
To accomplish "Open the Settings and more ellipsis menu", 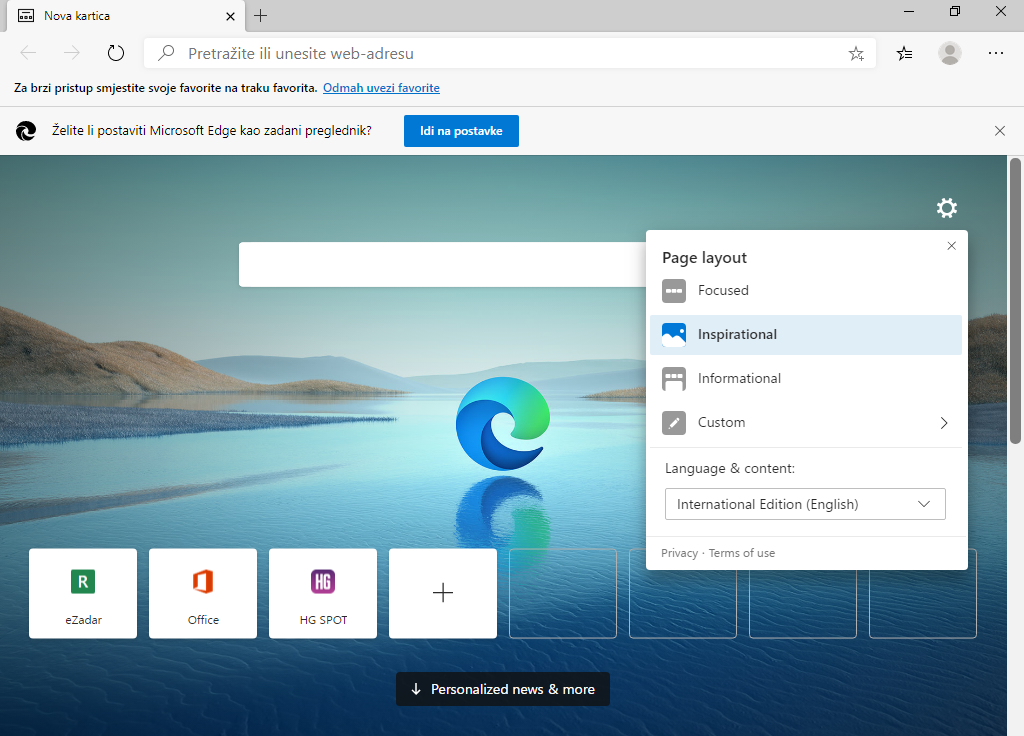I will [x=995, y=54].
